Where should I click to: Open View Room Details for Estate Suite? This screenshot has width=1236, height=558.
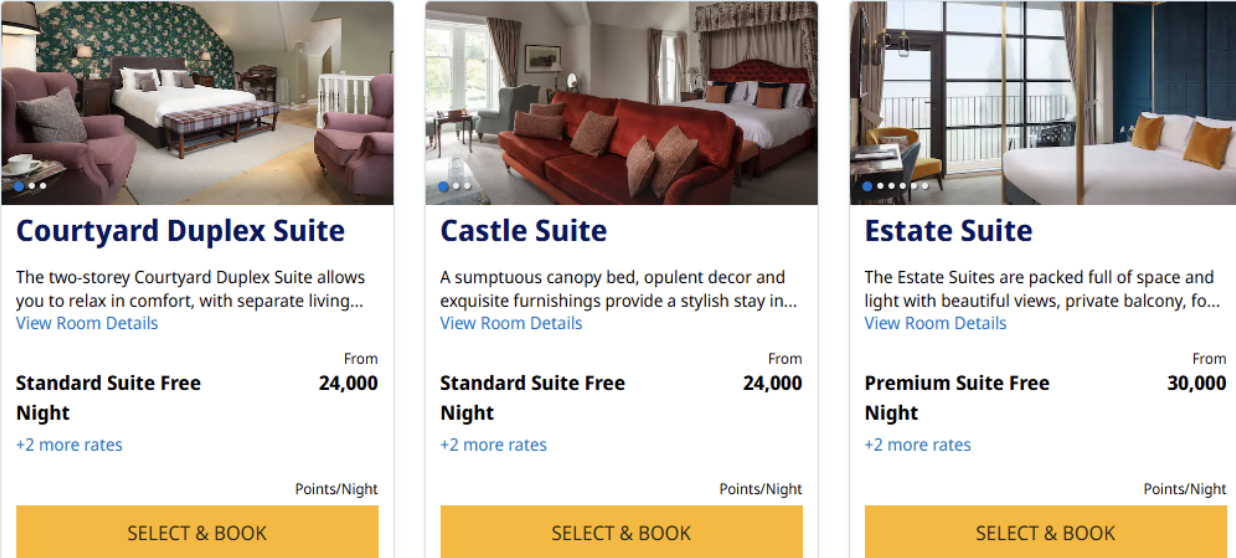pyautogui.click(x=935, y=323)
